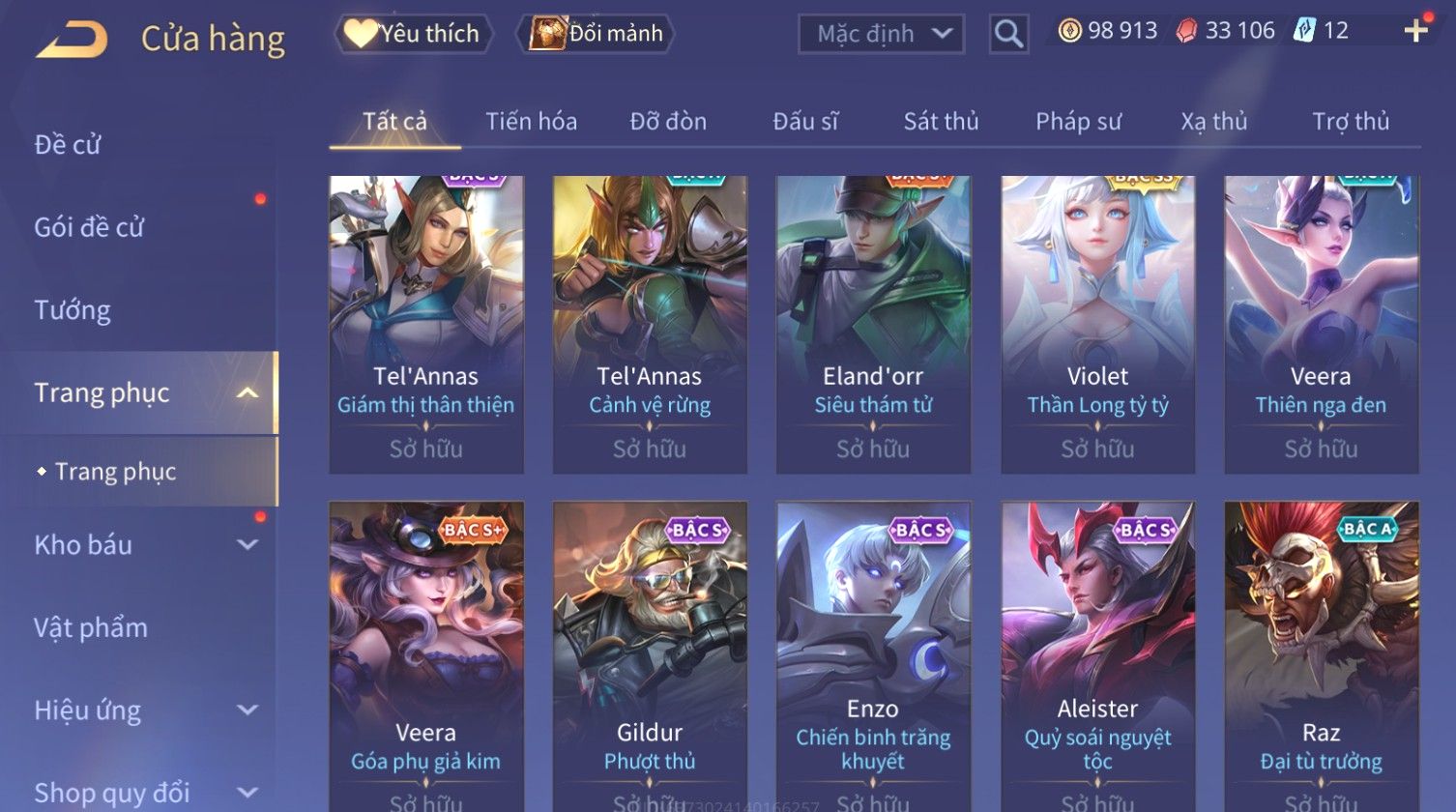Image resolution: width=1456 pixels, height=812 pixels.
Task: Select Trang phục sub-item in sidebar
Action: 115,472
